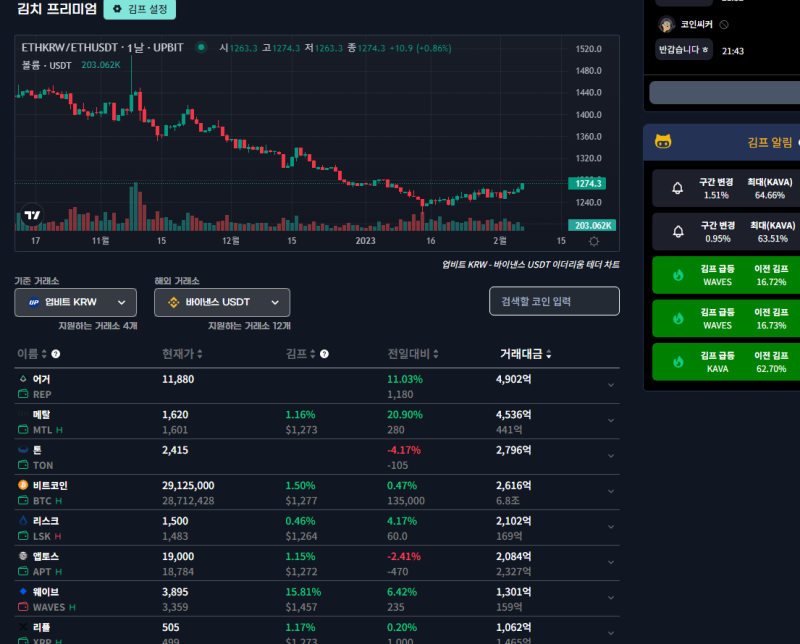Viewport: 800px width, 644px height.
Task: Click the H badge next to MTL
Action: click(x=59, y=430)
